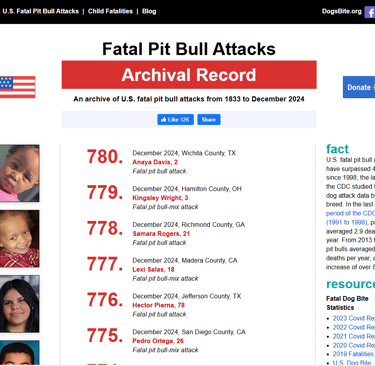Image resolution: width=375 pixels, height=366 pixels.
Task: Click the Donate button
Action: [359, 87]
